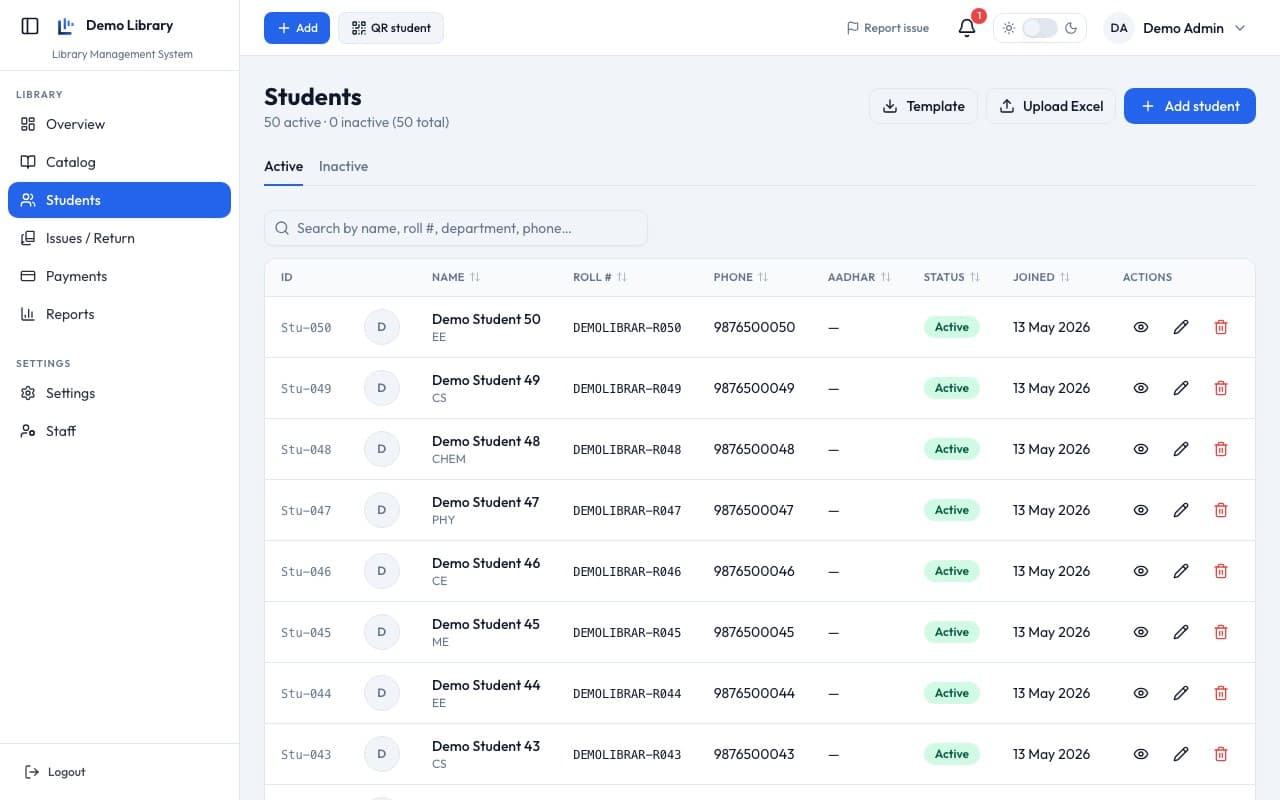Viewport: 1280px width, 800px height.
Task: Open Overview in the sidebar
Action: tap(119, 124)
